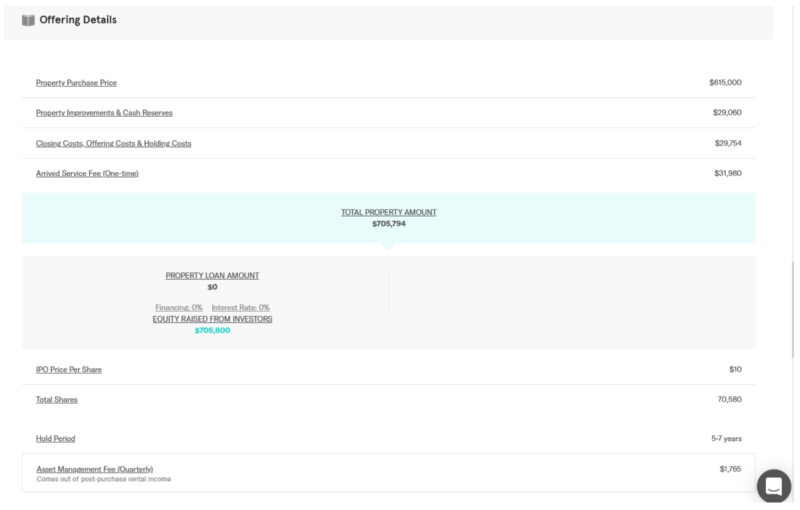The image size is (800, 510).
Task: Select the $31,980 service fee value
Action: [x=728, y=173]
